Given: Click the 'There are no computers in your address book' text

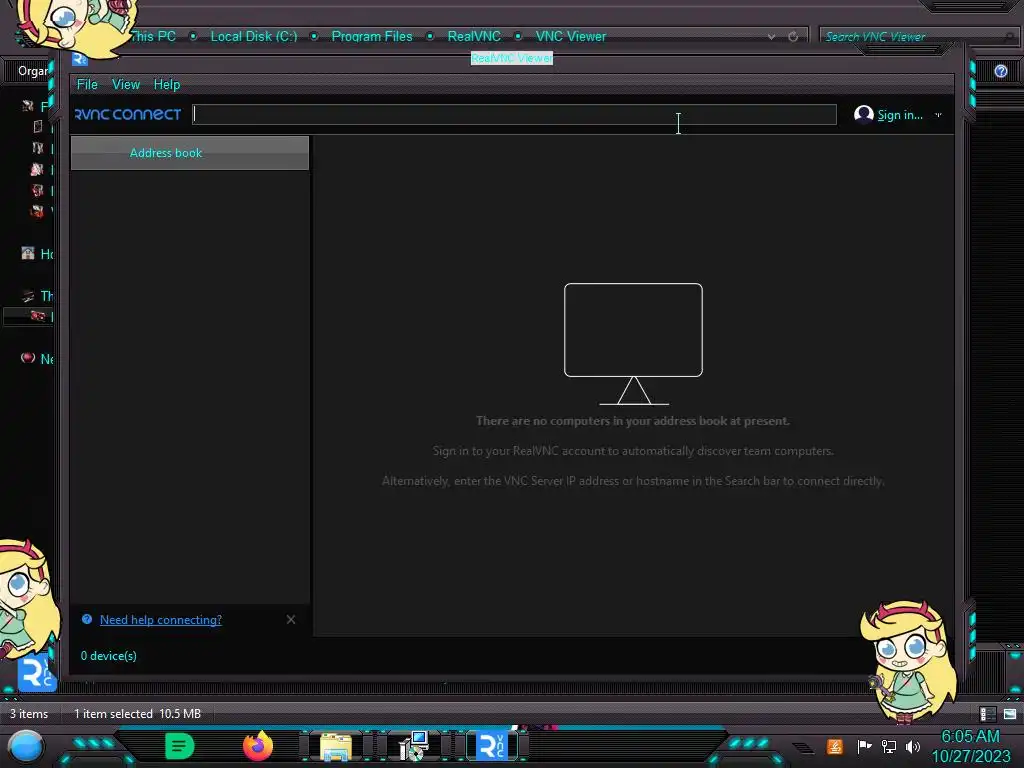Looking at the screenshot, I should pos(633,421).
